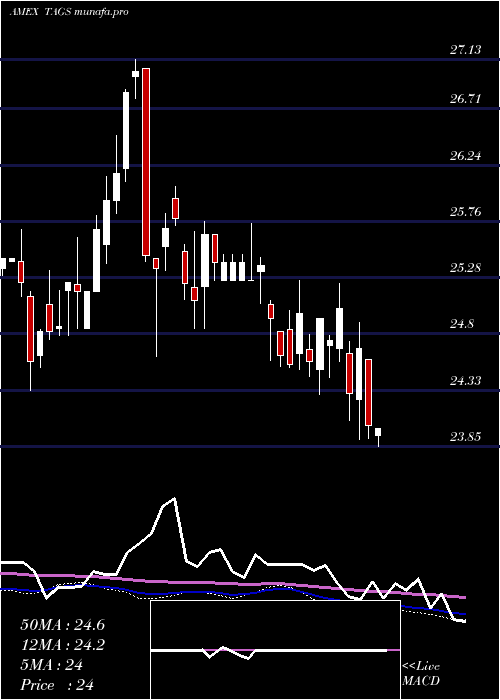Click the last small white candle near 23.85

(x=378, y=432)
